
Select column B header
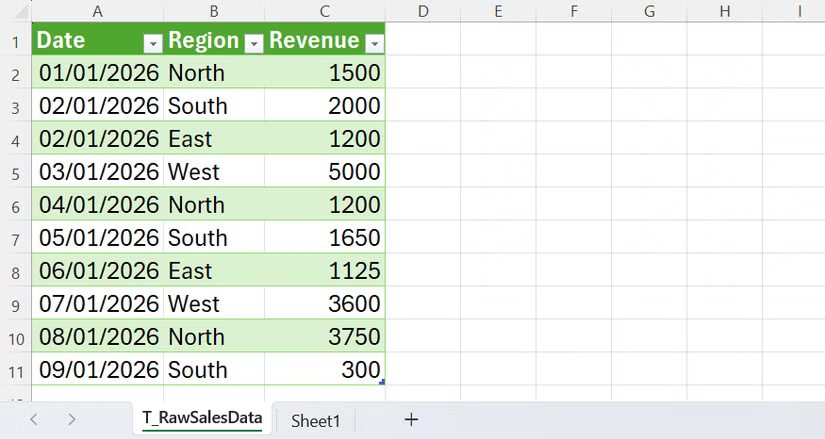(x=214, y=11)
